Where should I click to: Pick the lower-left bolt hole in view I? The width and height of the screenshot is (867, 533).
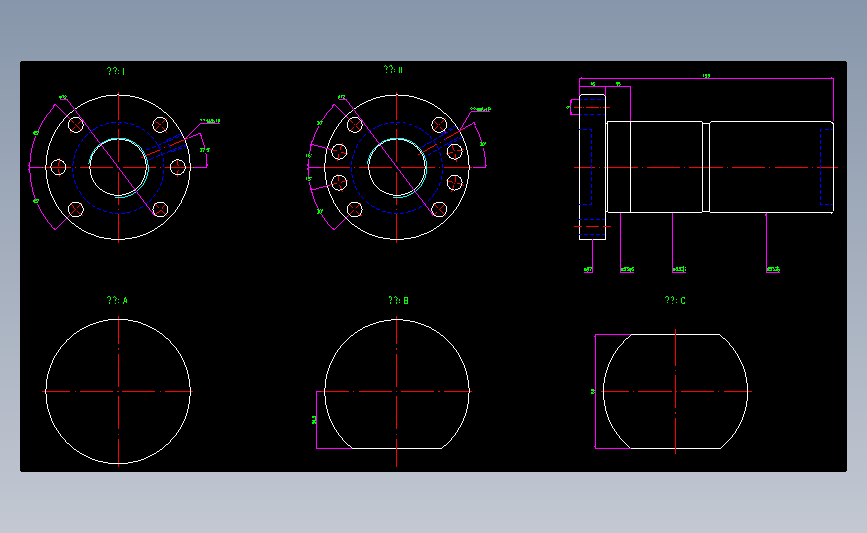76,210
